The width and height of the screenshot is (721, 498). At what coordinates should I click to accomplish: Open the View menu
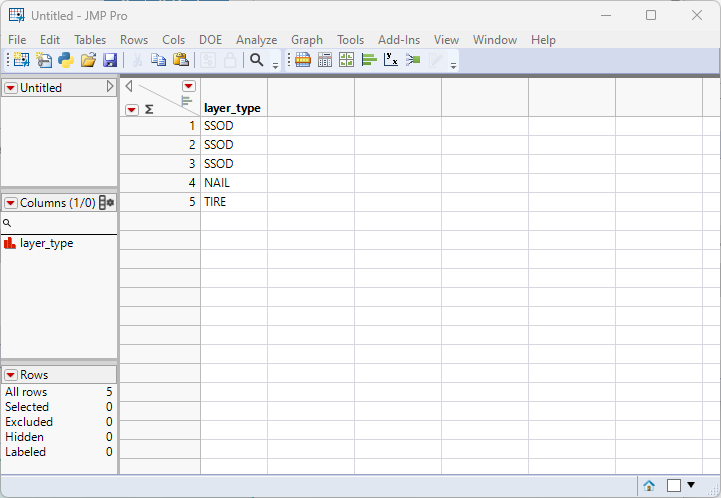tap(446, 40)
